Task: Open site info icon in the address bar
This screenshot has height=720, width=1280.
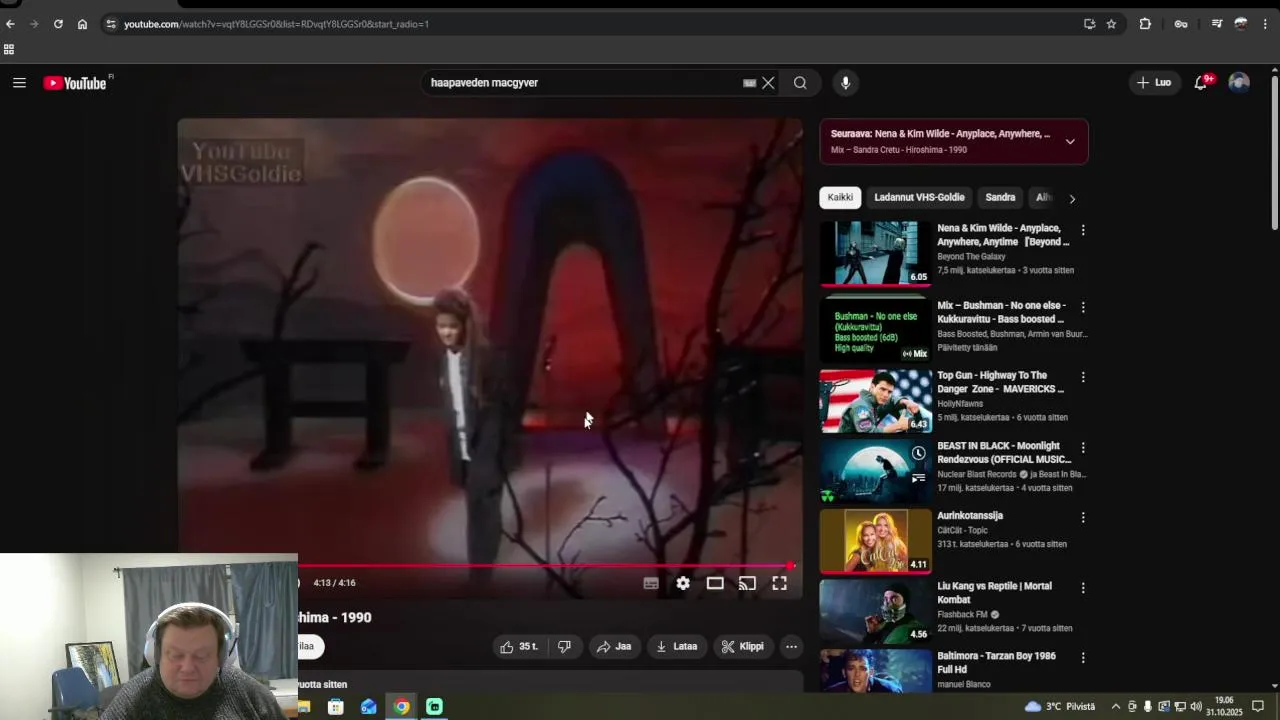Action: pos(110,24)
